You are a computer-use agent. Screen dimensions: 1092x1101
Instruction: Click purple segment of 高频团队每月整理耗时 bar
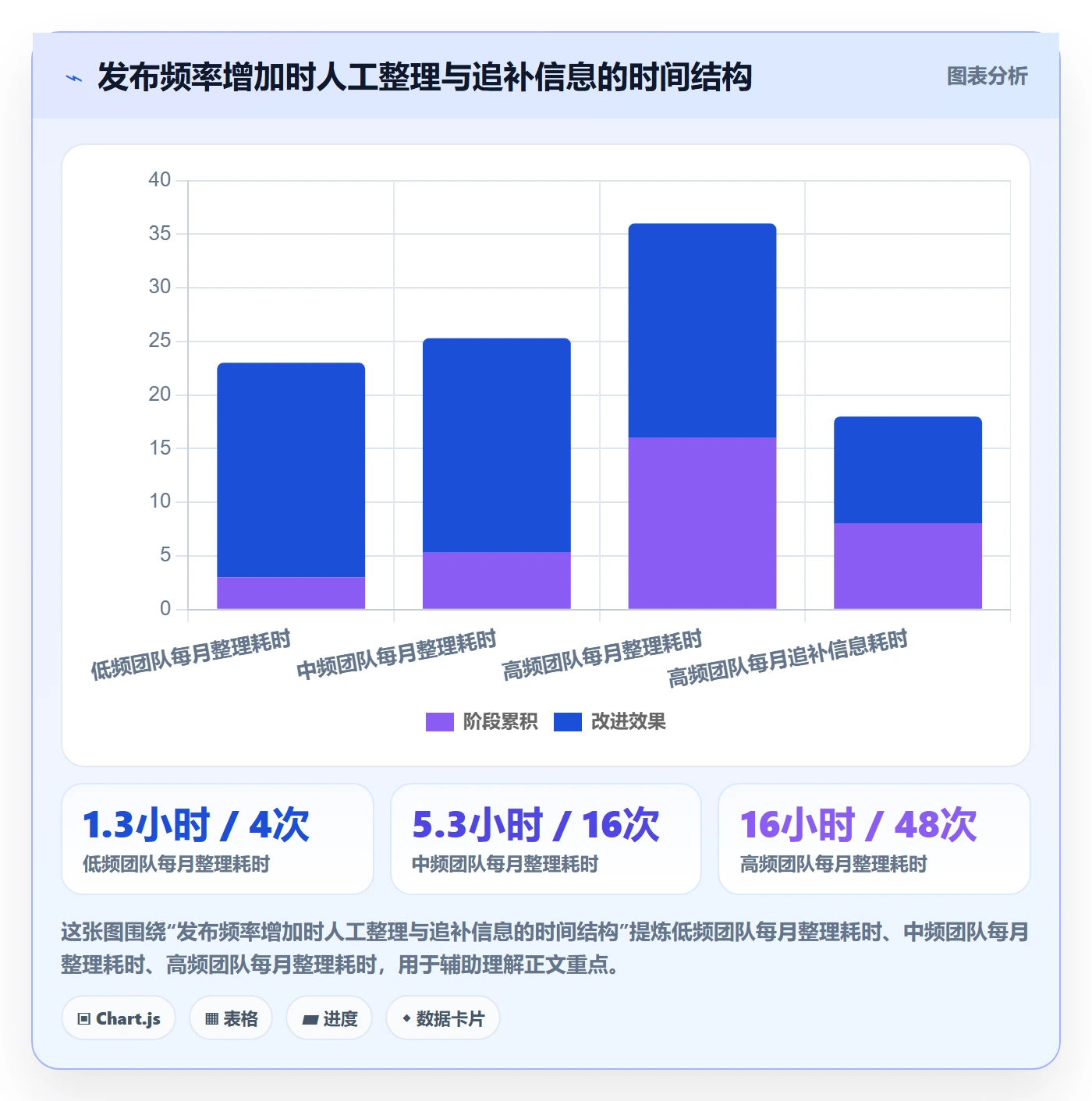tap(702, 523)
